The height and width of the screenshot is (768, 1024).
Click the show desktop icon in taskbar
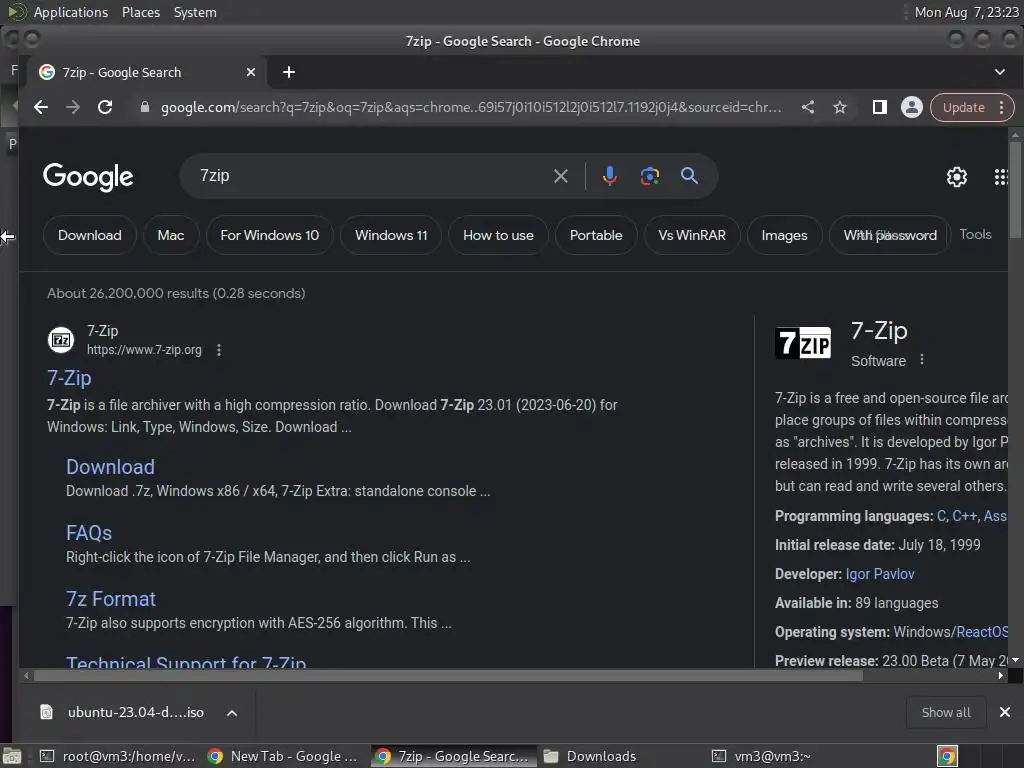coord(12,756)
